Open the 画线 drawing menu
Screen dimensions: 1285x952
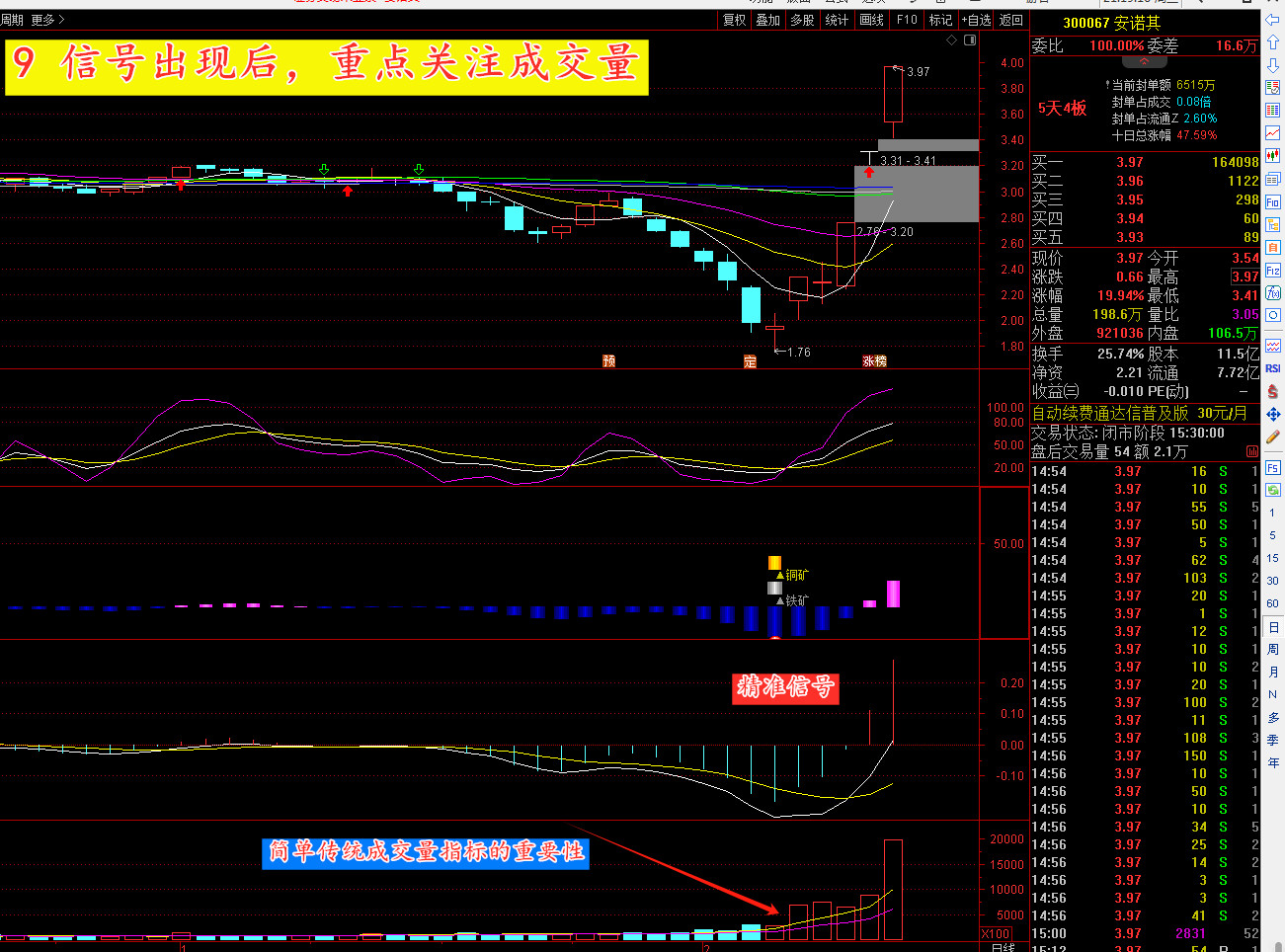(872, 20)
